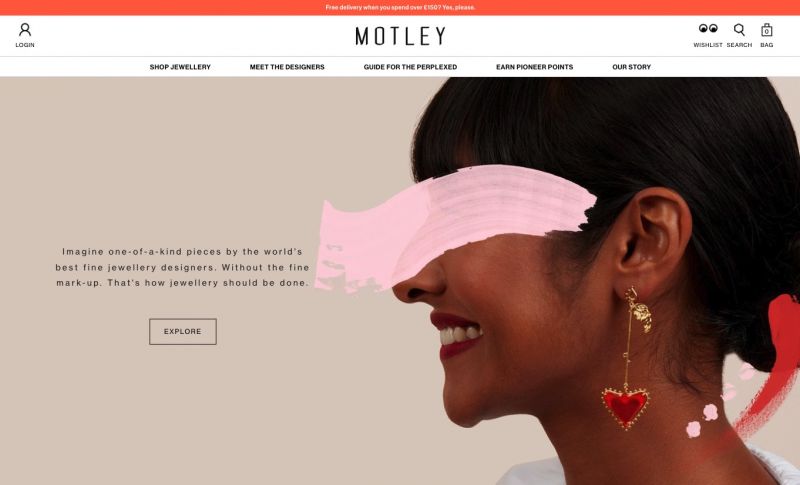Select Earn Pioneer Points menu item
800x485 pixels.
click(534, 67)
